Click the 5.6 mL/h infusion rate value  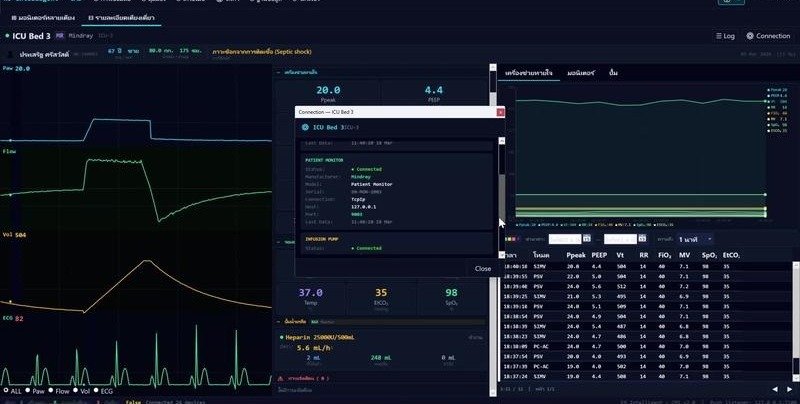coord(314,348)
